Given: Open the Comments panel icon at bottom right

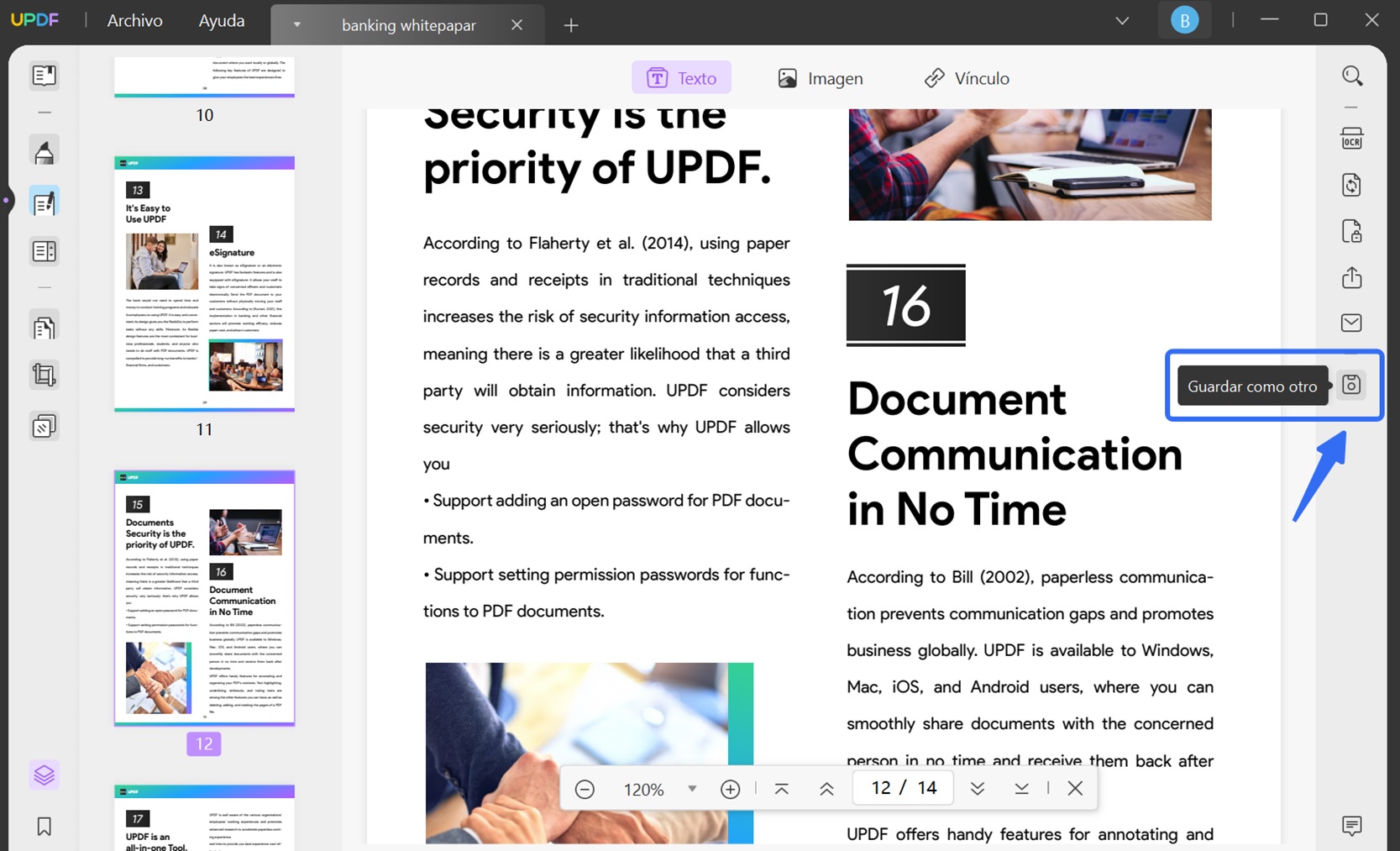Looking at the screenshot, I should click(1351, 826).
